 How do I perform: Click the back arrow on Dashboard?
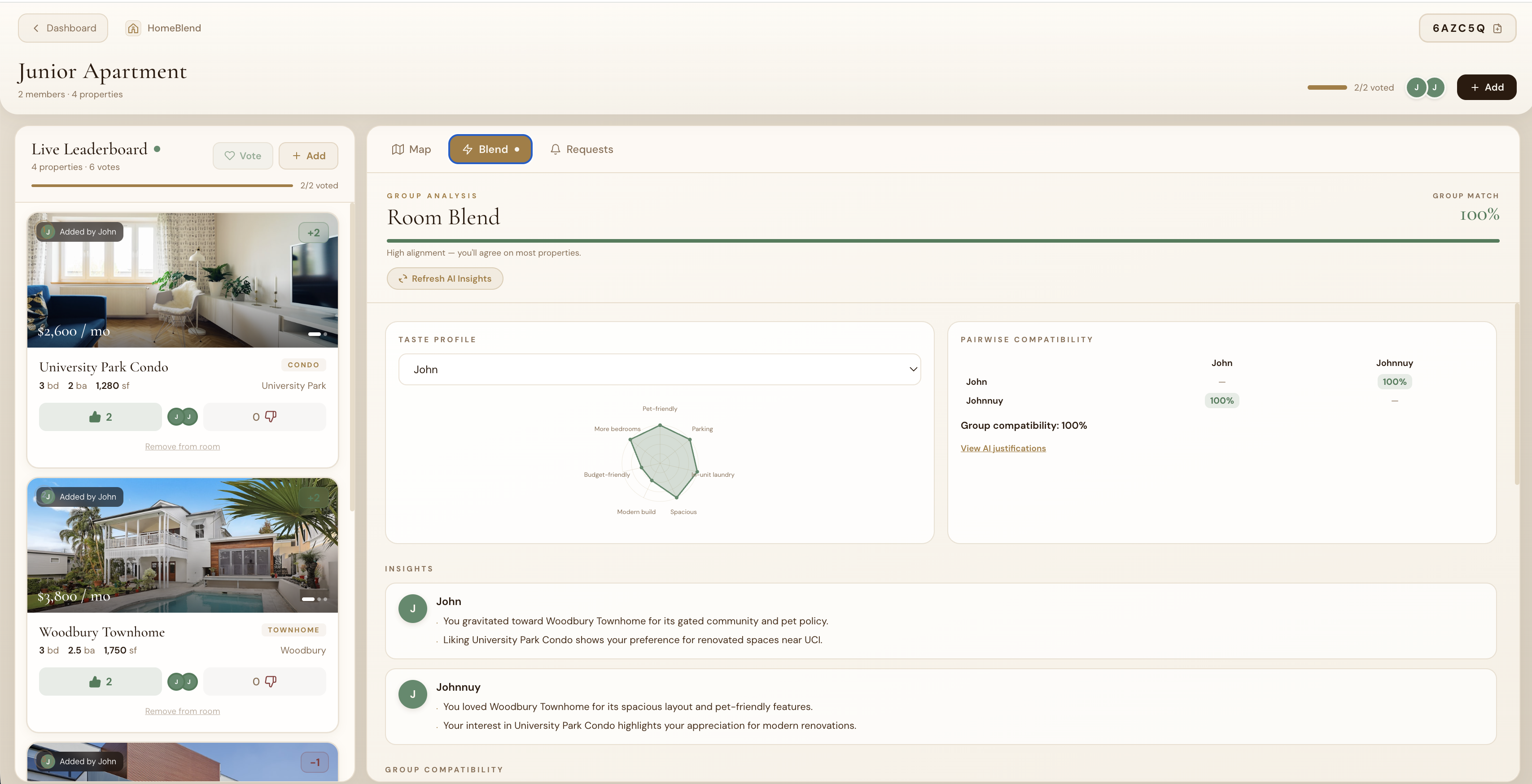[36, 28]
